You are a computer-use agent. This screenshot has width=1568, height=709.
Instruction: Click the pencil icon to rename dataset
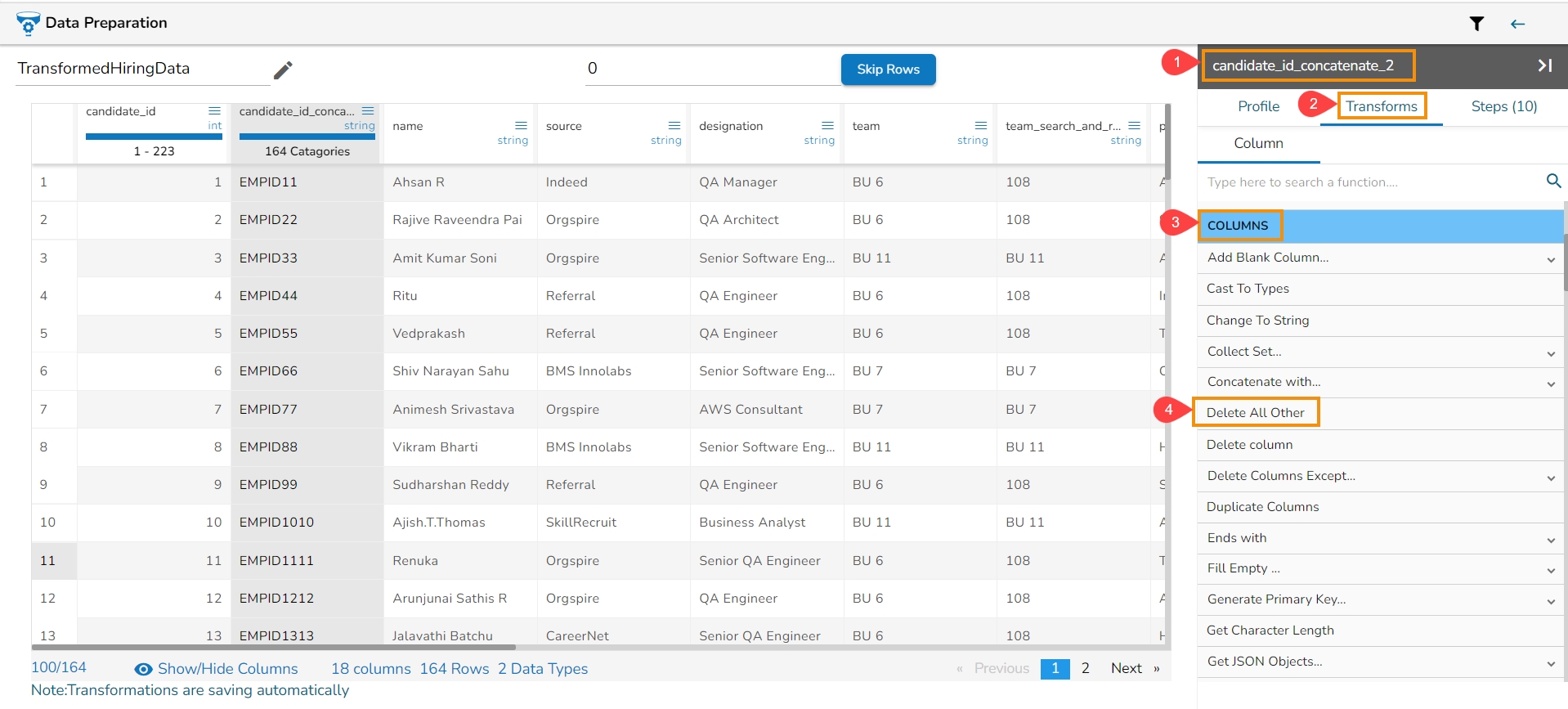pyautogui.click(x=283, y=70)
